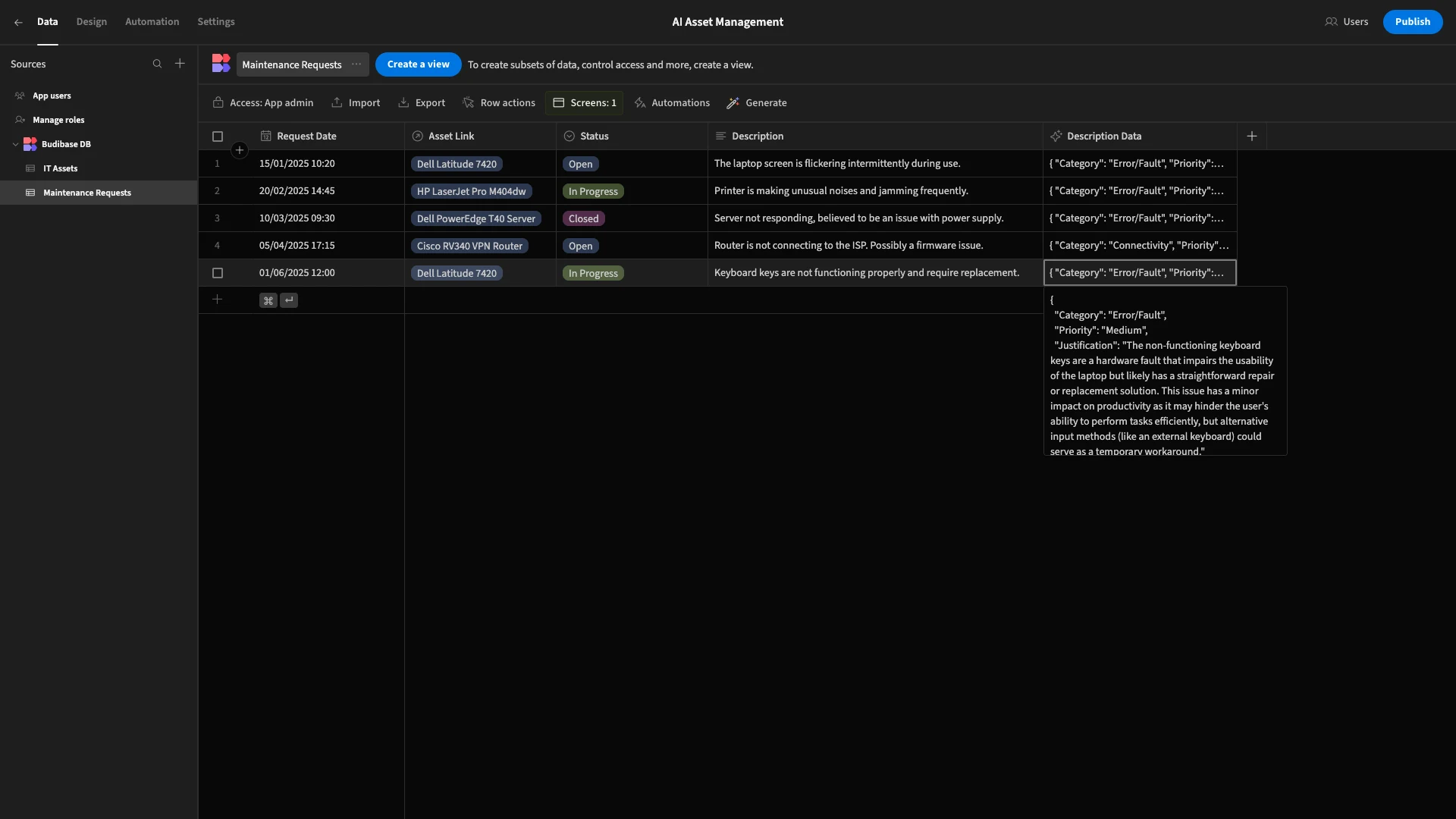Open Access: App admin settings
The image size is (1456, 819).
click(263, 103)
